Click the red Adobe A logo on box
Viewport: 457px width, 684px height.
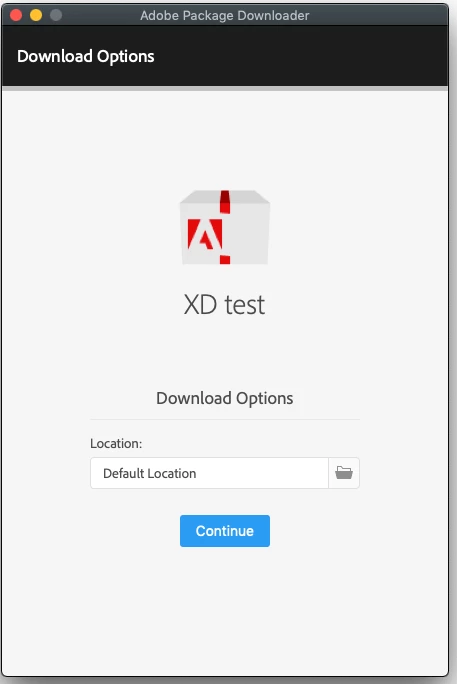(x=205, y=234)
